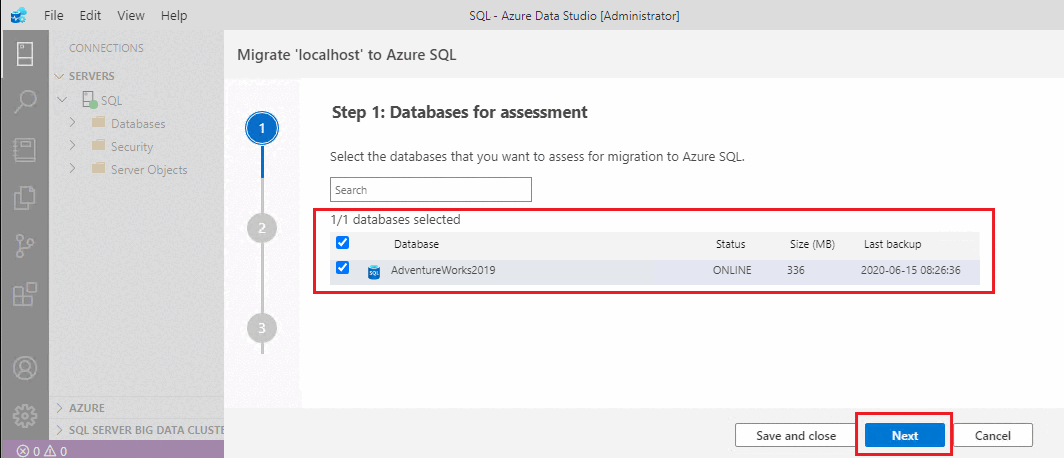Click the Save and close button

click(x=796, y=435)
